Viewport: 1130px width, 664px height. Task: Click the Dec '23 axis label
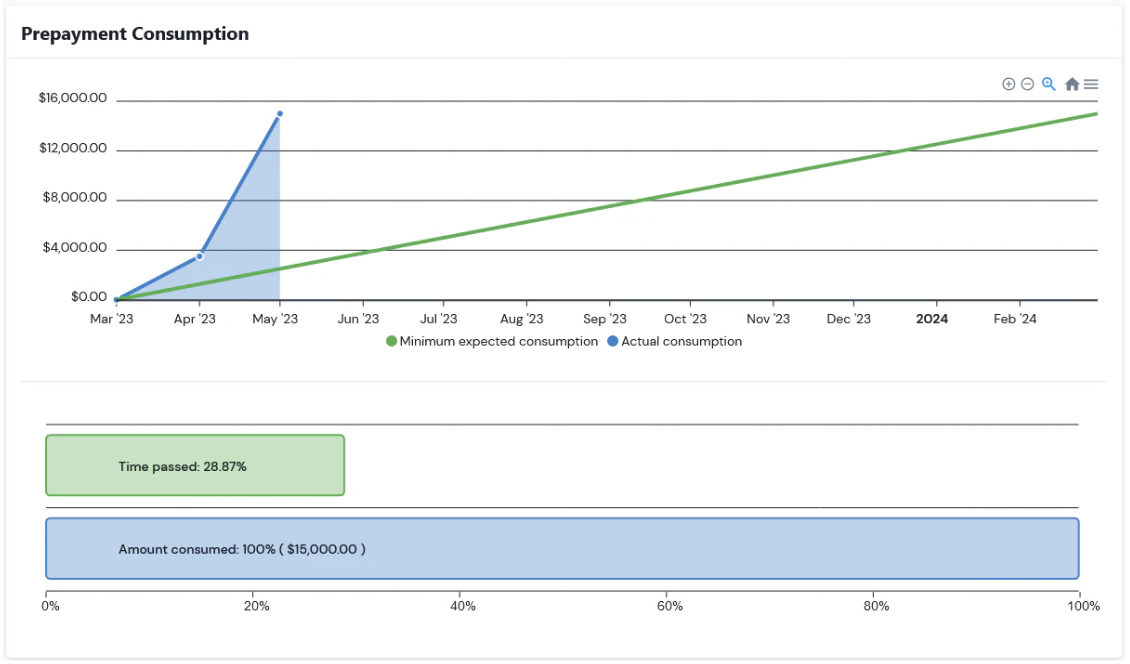[x=849, y=319]
